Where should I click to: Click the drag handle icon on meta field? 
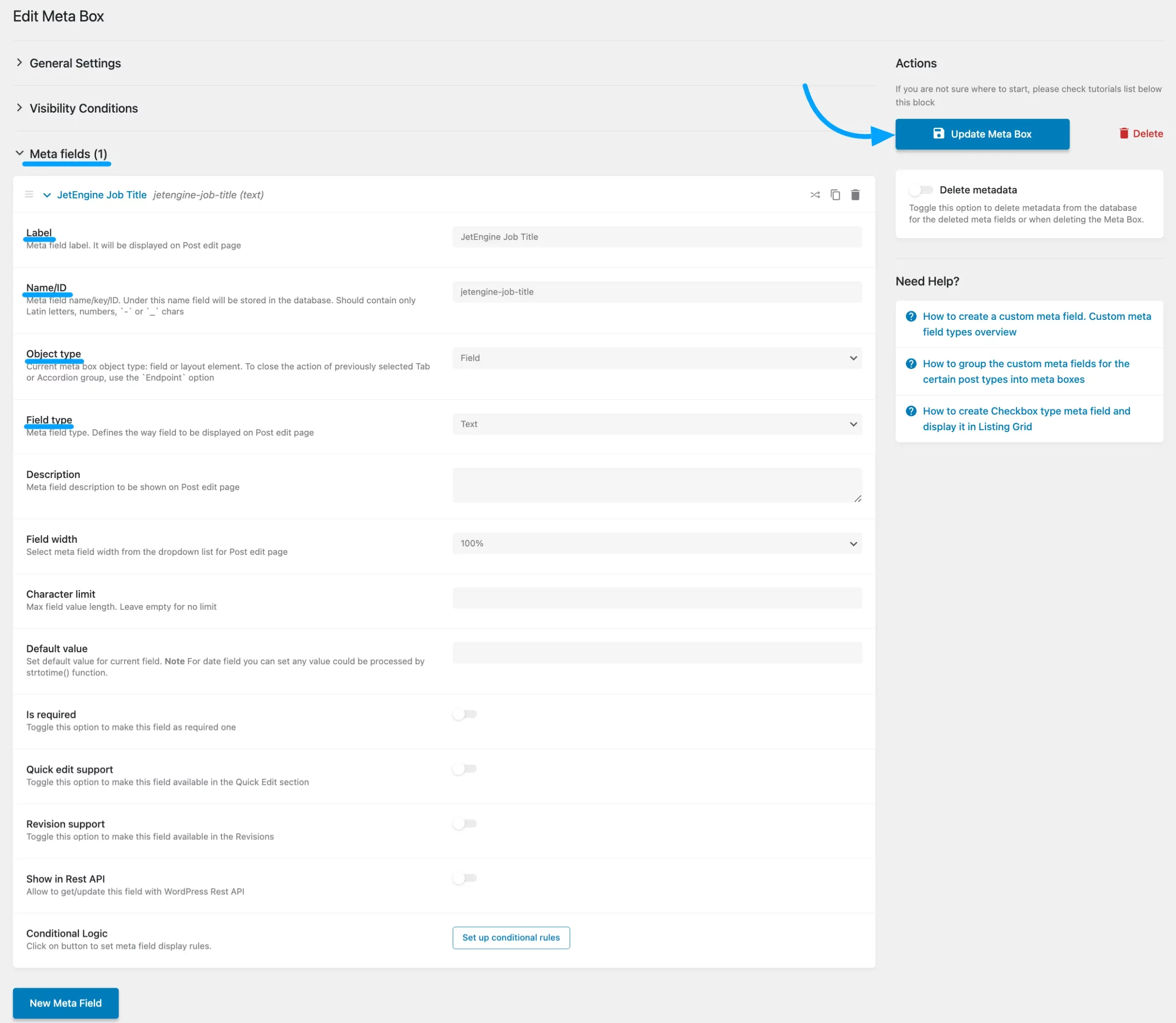tap(29, 195)
